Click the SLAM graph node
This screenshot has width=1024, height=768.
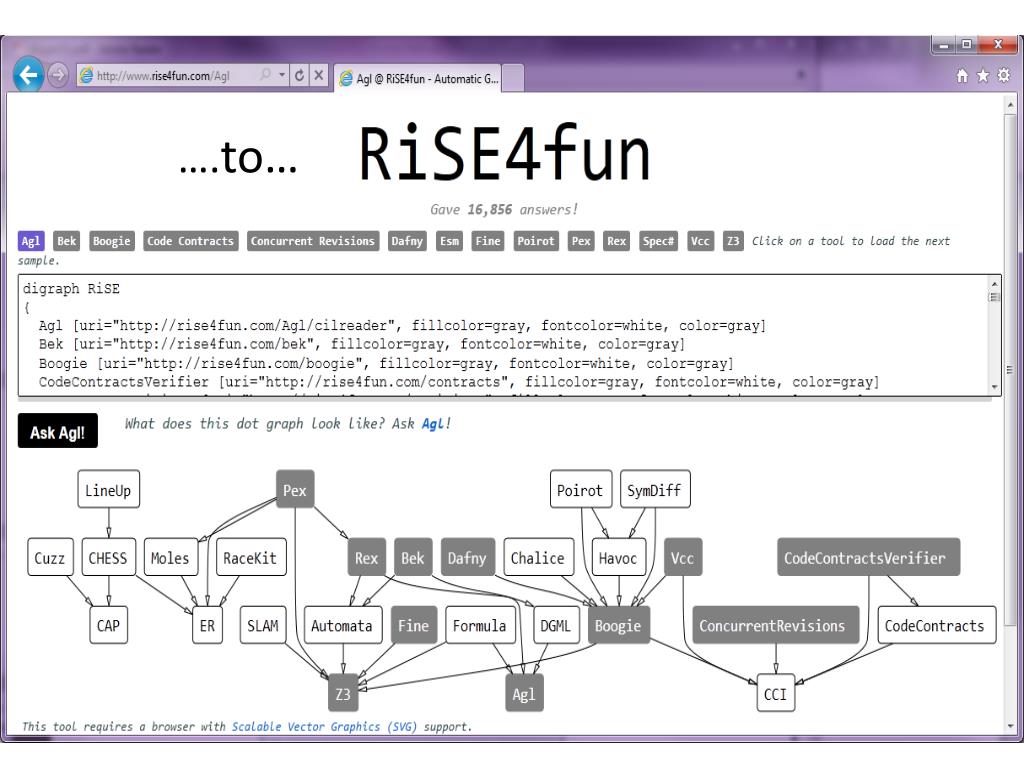pos(263,625)
